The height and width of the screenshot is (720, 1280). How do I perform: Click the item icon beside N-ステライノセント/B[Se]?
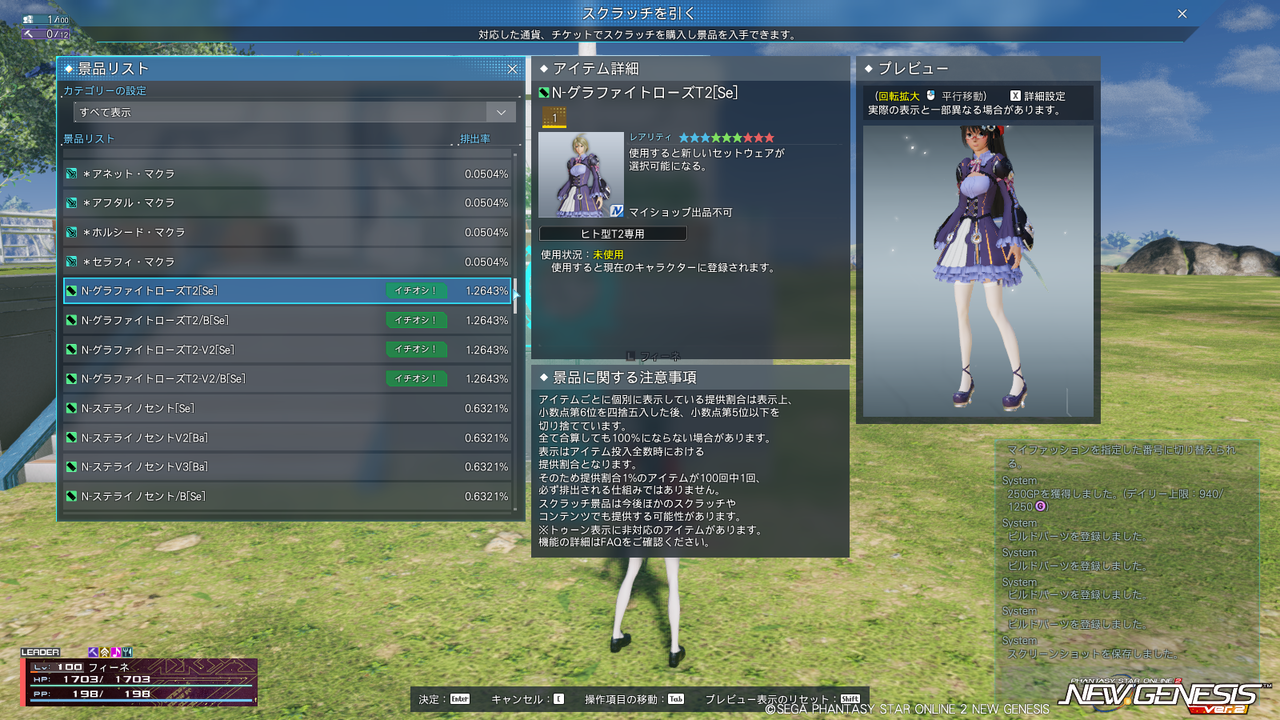tap(72, 496)
